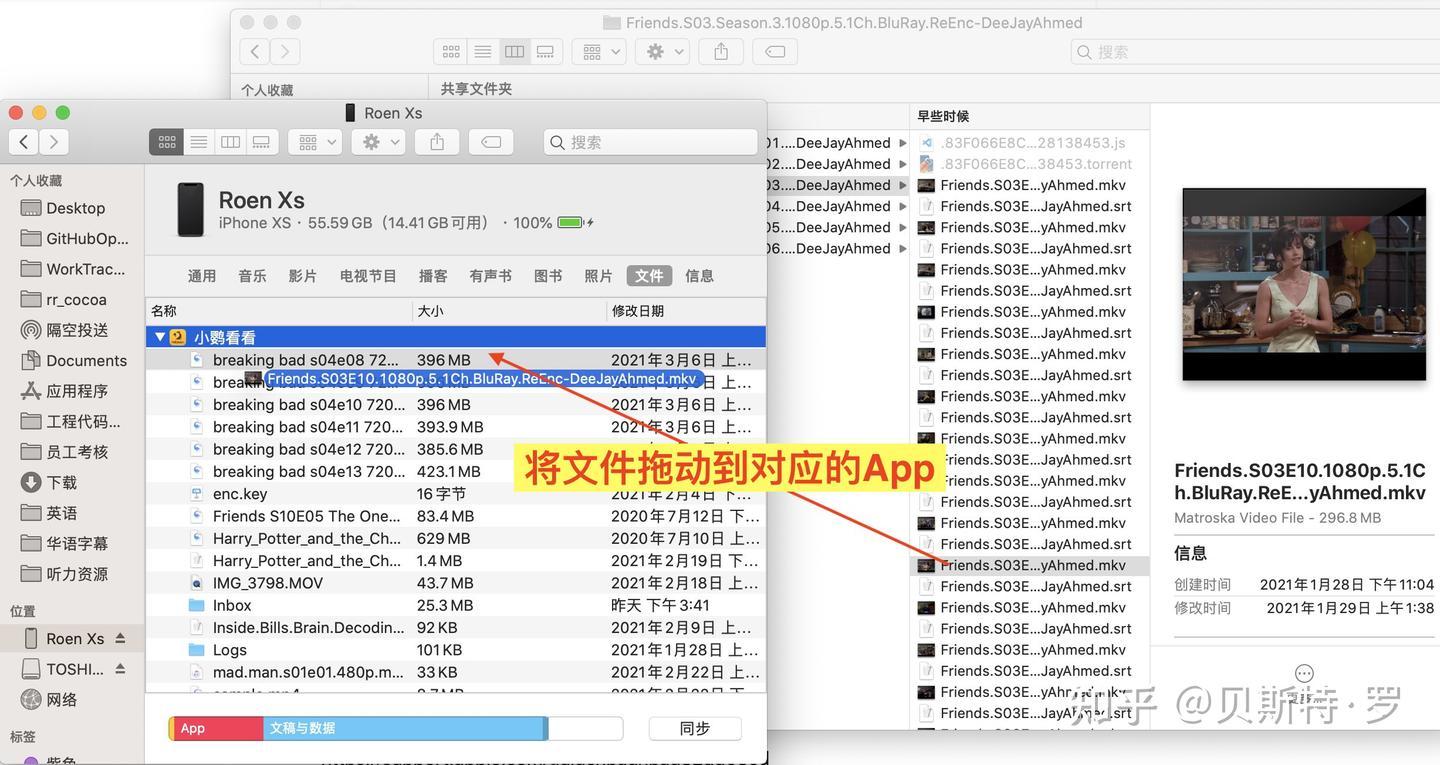Select column view in Roen Xs window
The width and height of the screenshot is (1440, 765).
pos(230,142)
